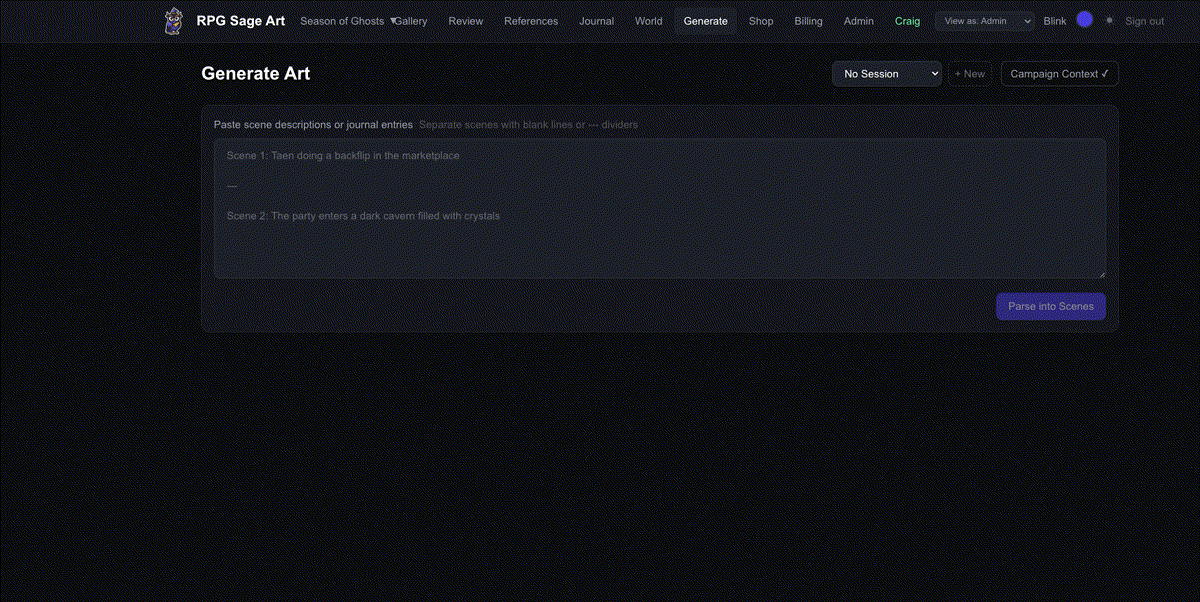Click the RPG Sage wizard logo icon
The width and height of the screenshot is (1200, 602).
(174, 21)
